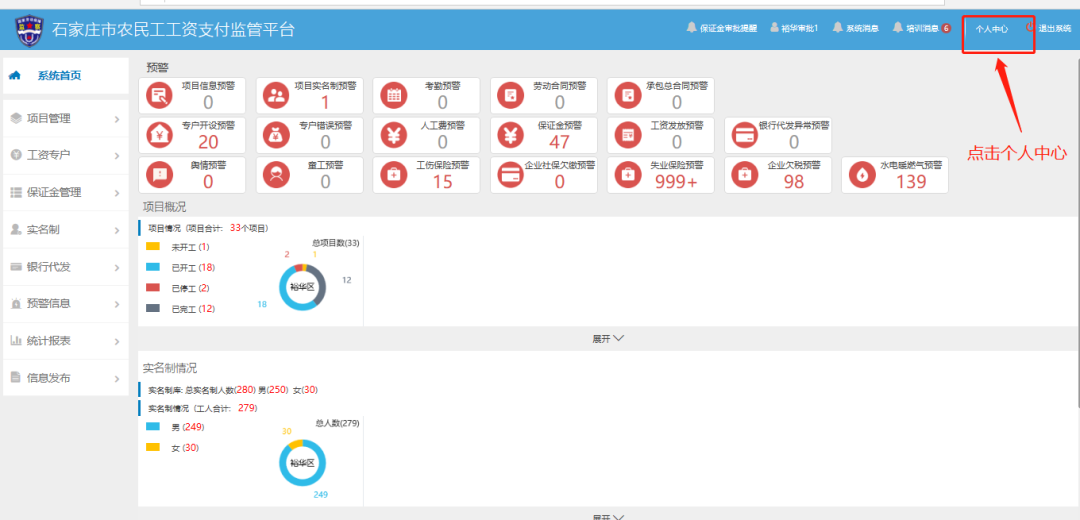This screenshot has width=1080, height=520.
Task: Click the 工伤保险预警 medkit icon
Action: [395, 175]
